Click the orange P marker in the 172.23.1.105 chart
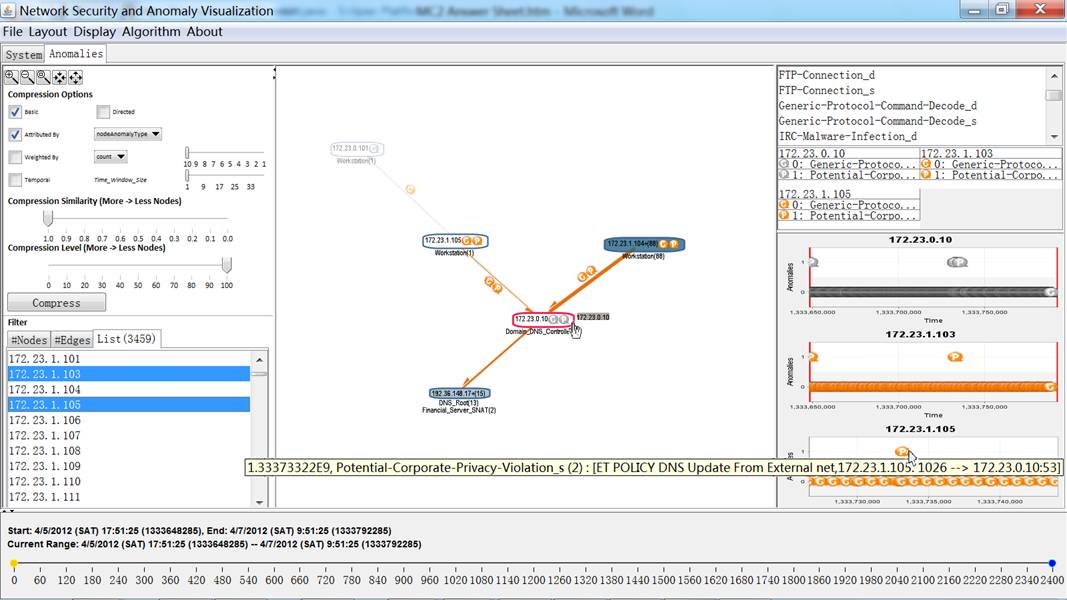Viewport: 1067px width, 600px height. pyautogui.click(x=902, y=451)
